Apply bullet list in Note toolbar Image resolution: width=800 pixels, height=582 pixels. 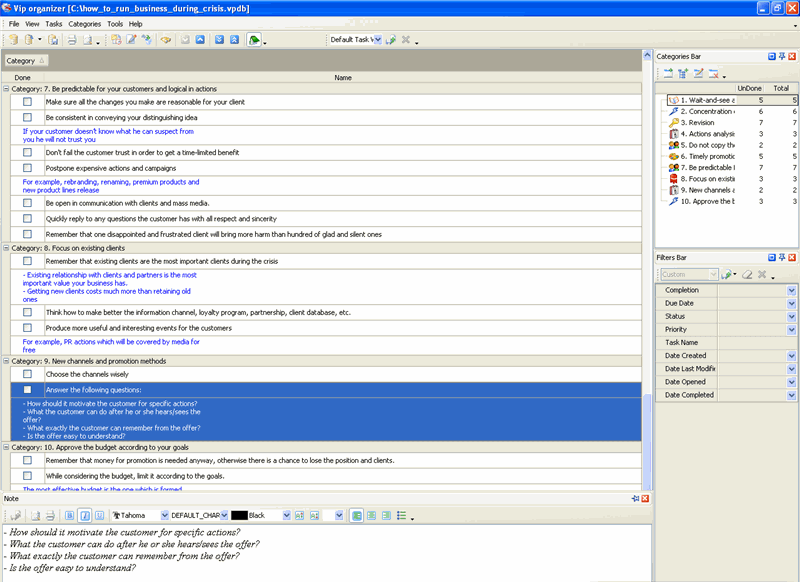(x=402, y=516)
